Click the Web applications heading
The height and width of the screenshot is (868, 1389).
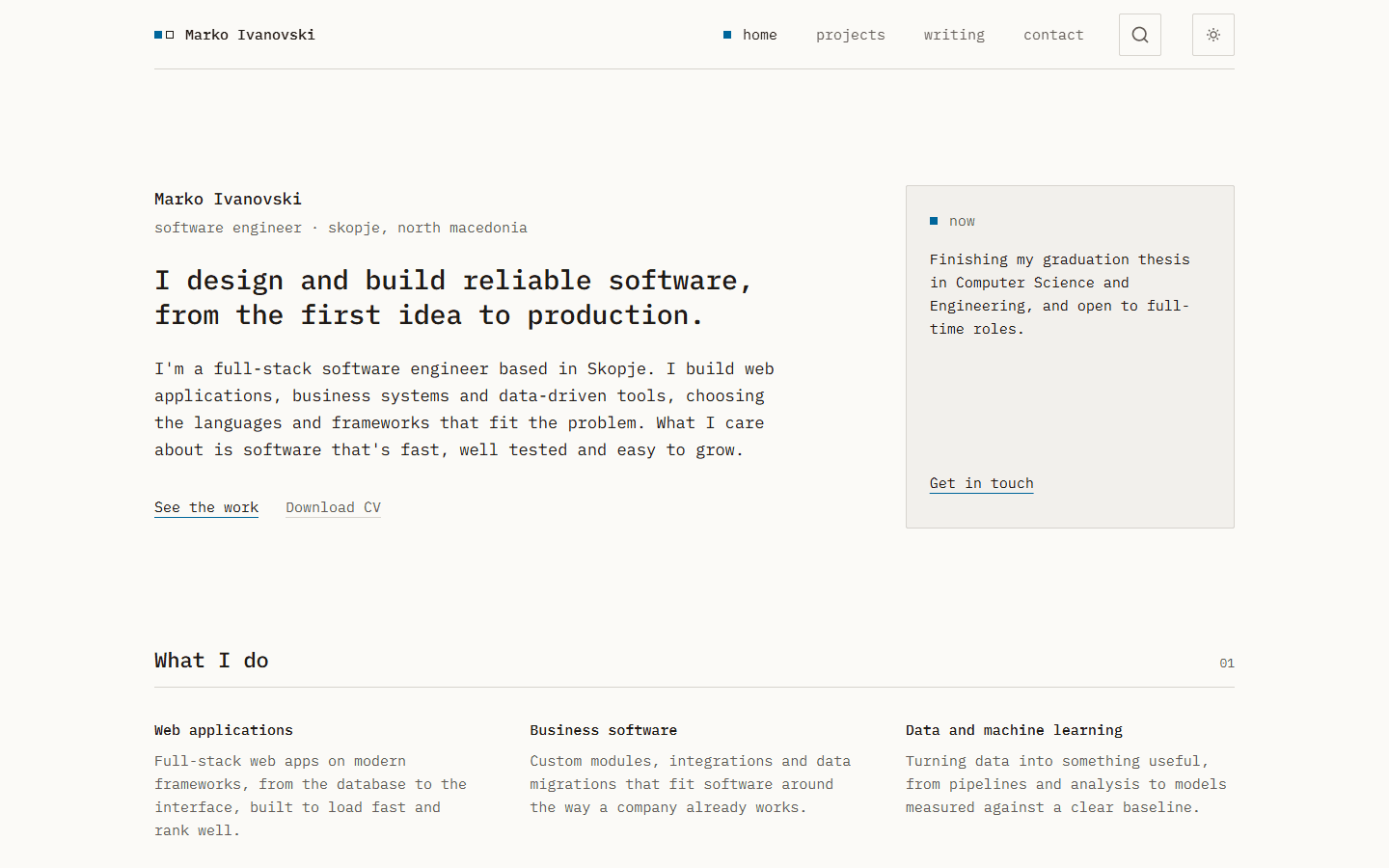coord(224,730)
